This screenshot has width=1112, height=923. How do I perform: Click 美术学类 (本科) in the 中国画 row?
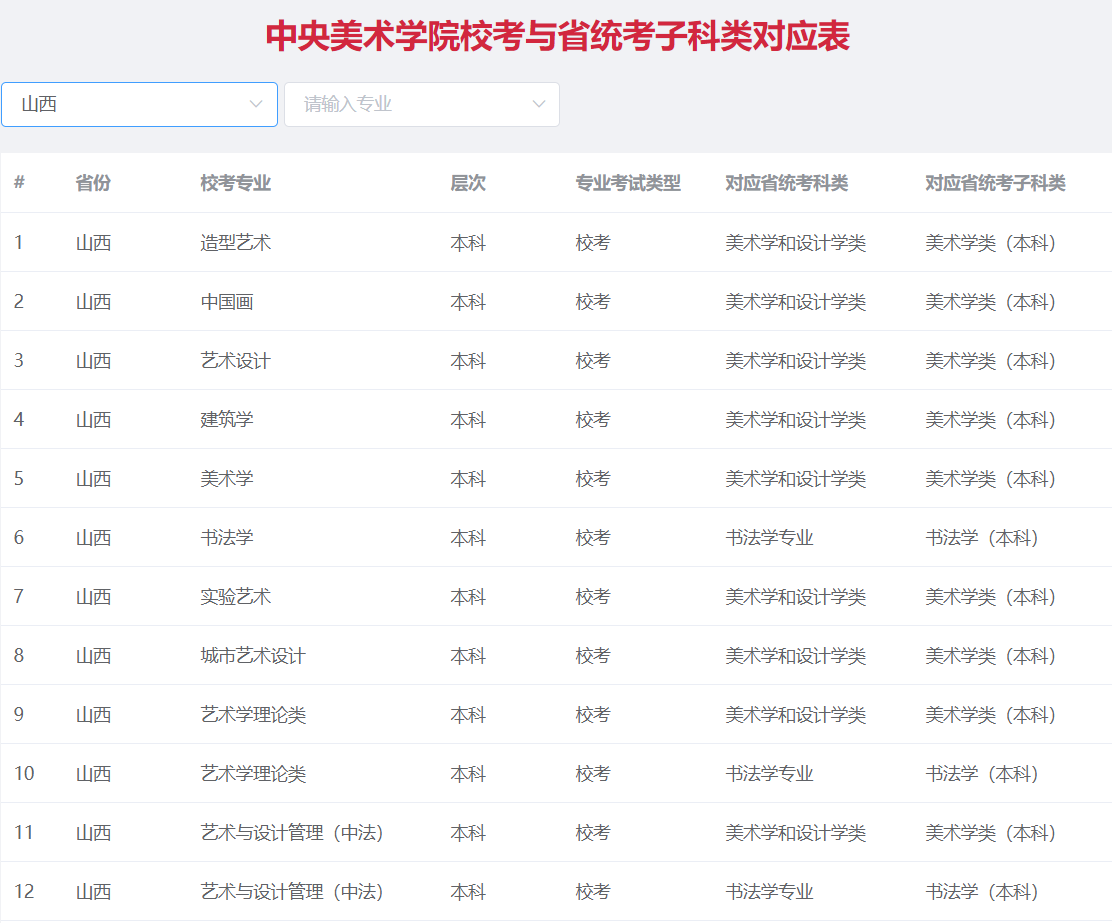coord(991,302)
